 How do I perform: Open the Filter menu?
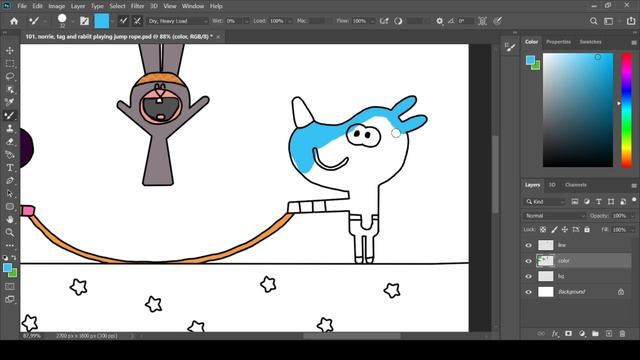[x=137, y=6]
